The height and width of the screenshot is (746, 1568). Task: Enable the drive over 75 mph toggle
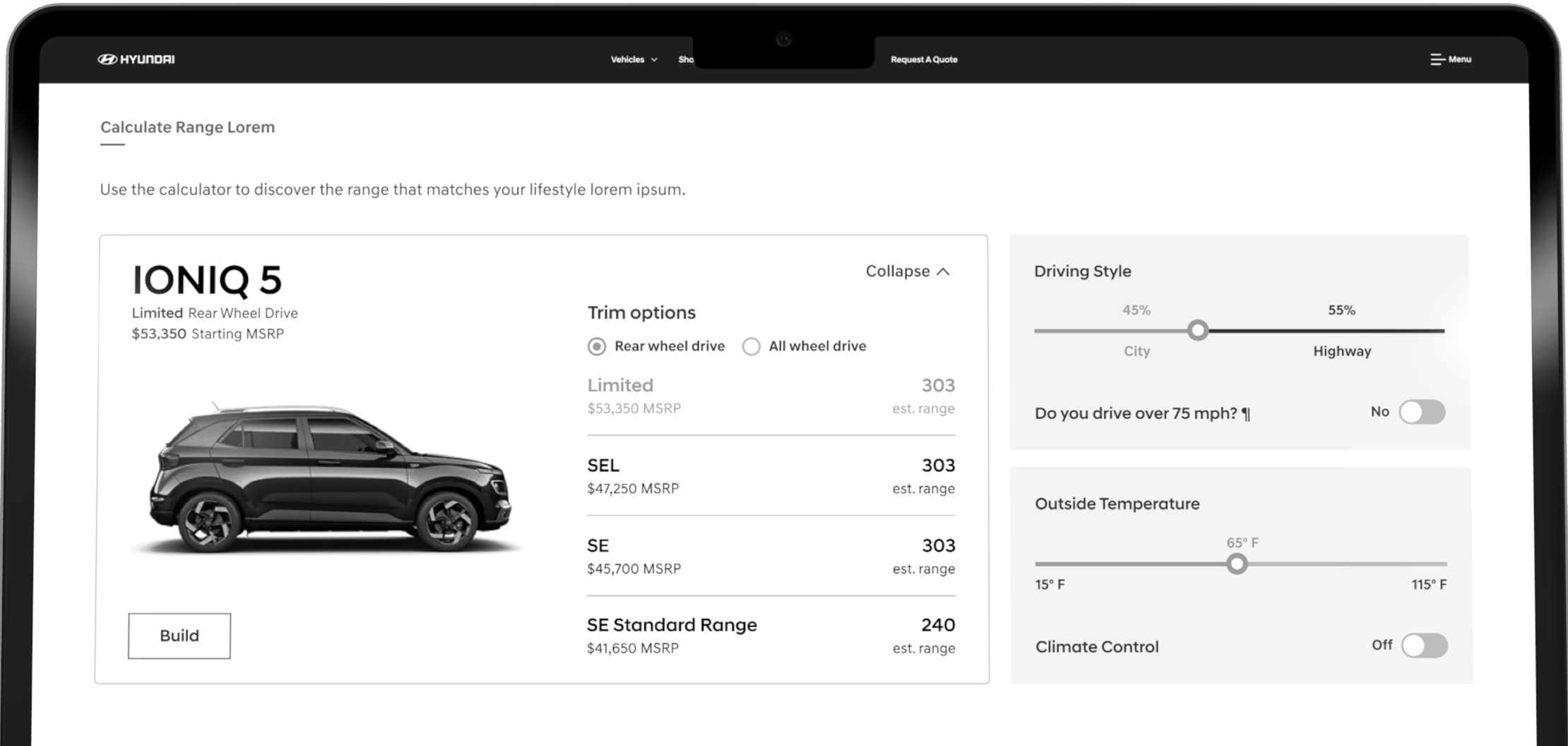tap(1423, 411)
